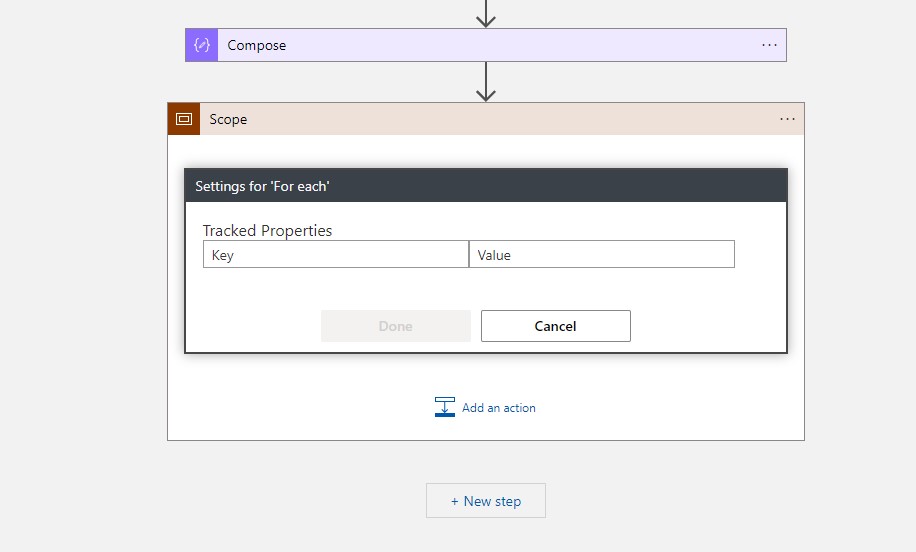Click the Add an action icon
916x552 pixels.
coord(445,407)
